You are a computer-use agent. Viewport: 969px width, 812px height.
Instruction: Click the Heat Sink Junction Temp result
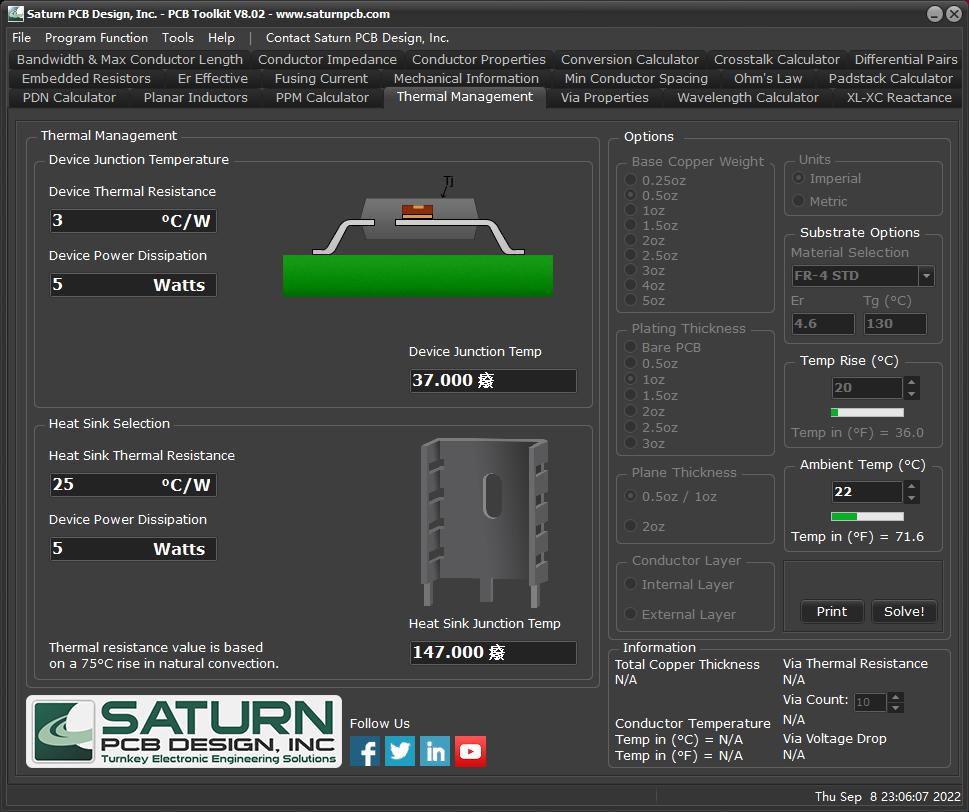[x=493, y=652]
